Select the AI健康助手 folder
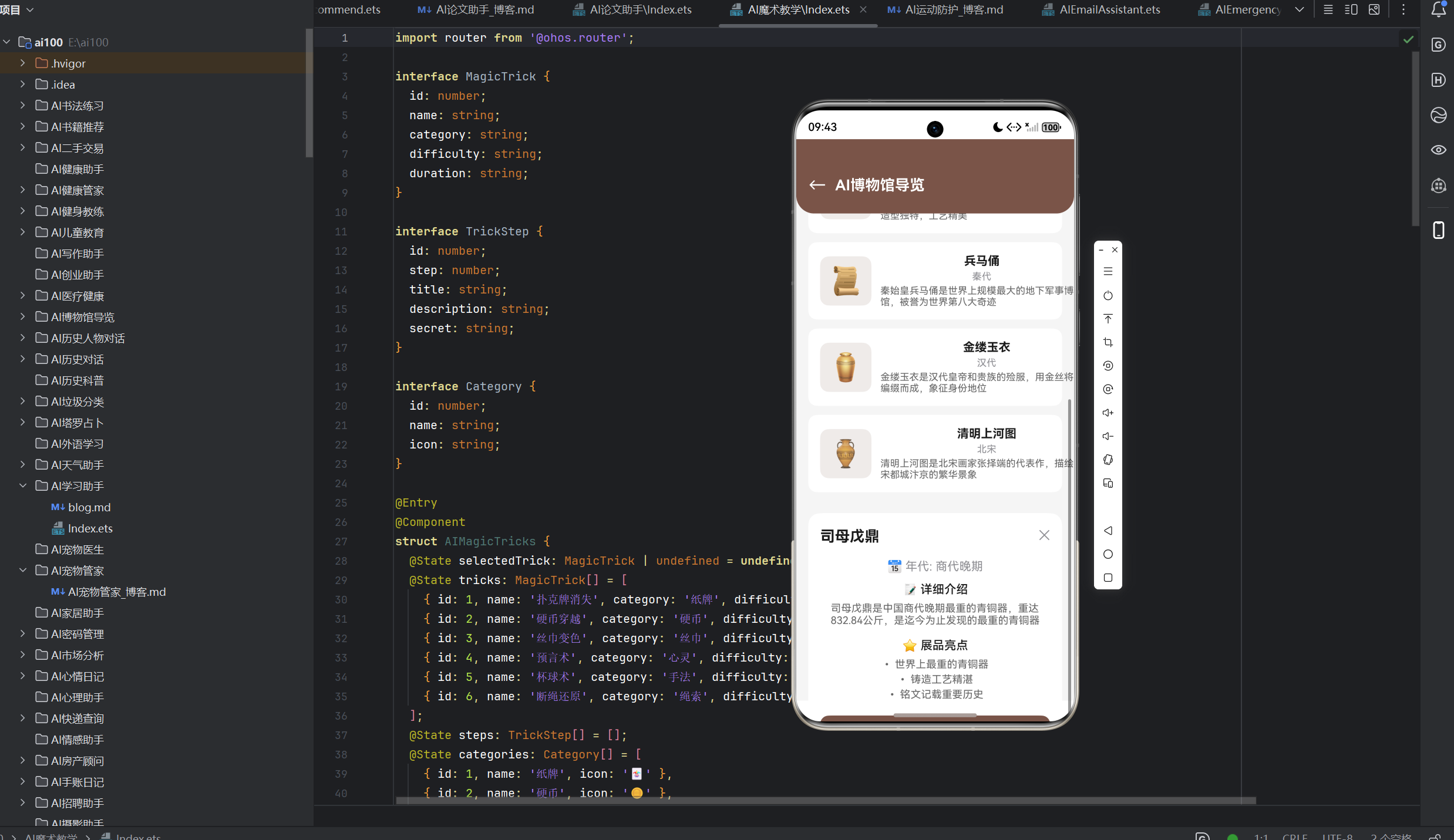Screen dimensions: 1454x840 pos(70,169)
